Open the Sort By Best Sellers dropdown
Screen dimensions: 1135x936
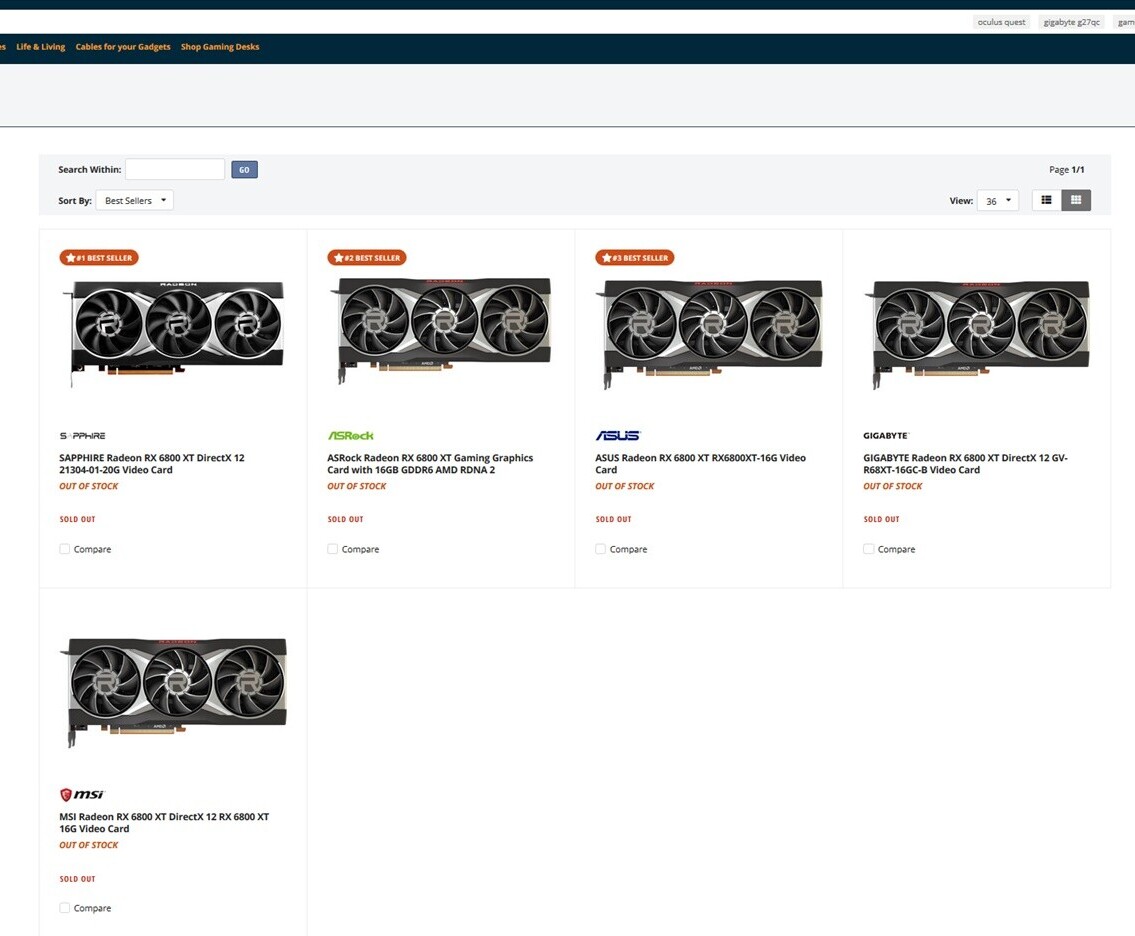click(135, 201)
